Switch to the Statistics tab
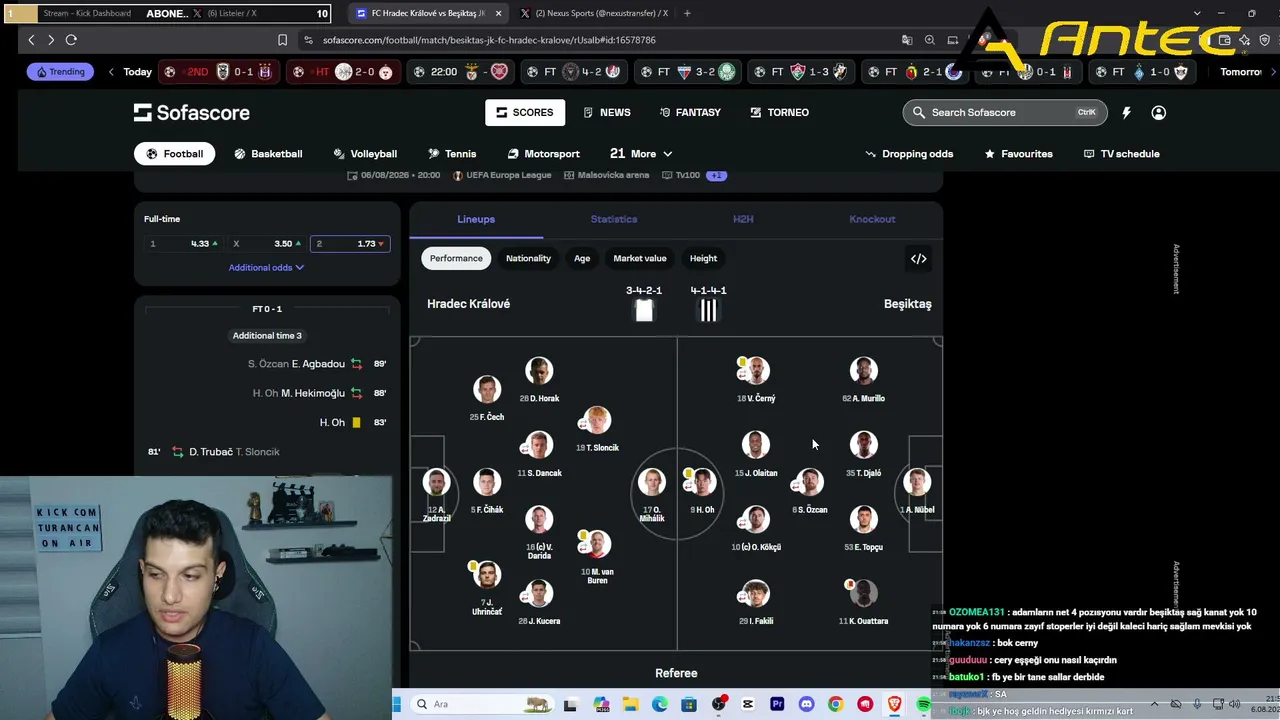 [x=614, y=220]
